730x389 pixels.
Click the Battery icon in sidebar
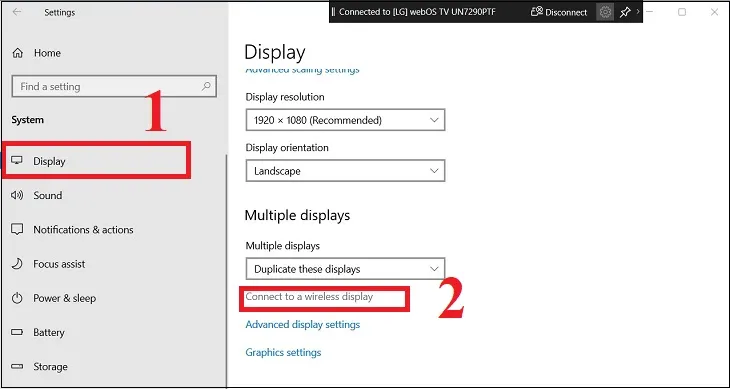tap(17, 332)
